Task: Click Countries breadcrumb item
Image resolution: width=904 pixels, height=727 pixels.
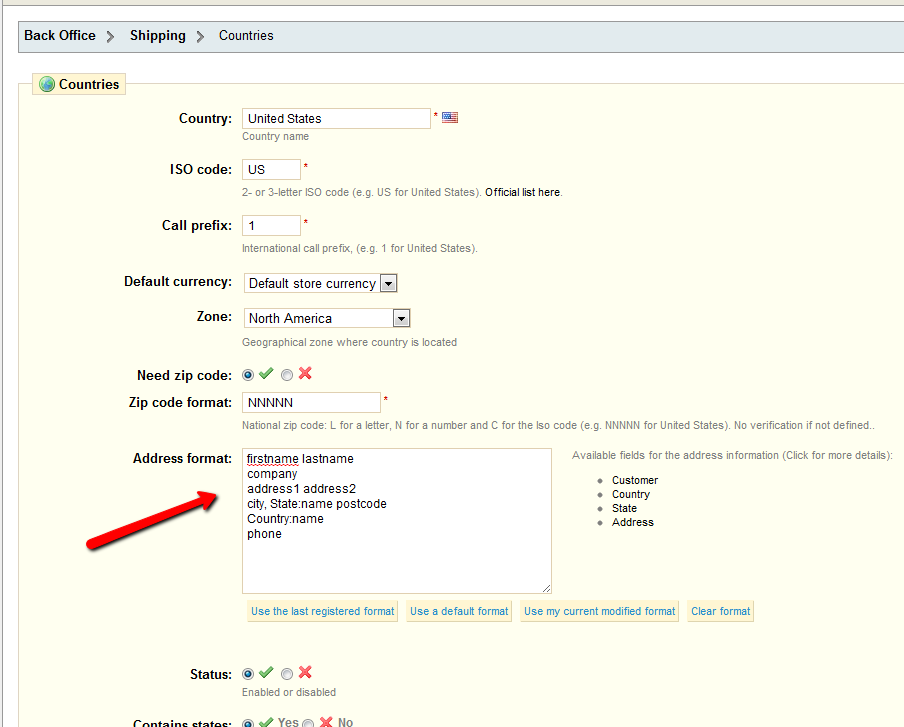Action: click(246, 36)
